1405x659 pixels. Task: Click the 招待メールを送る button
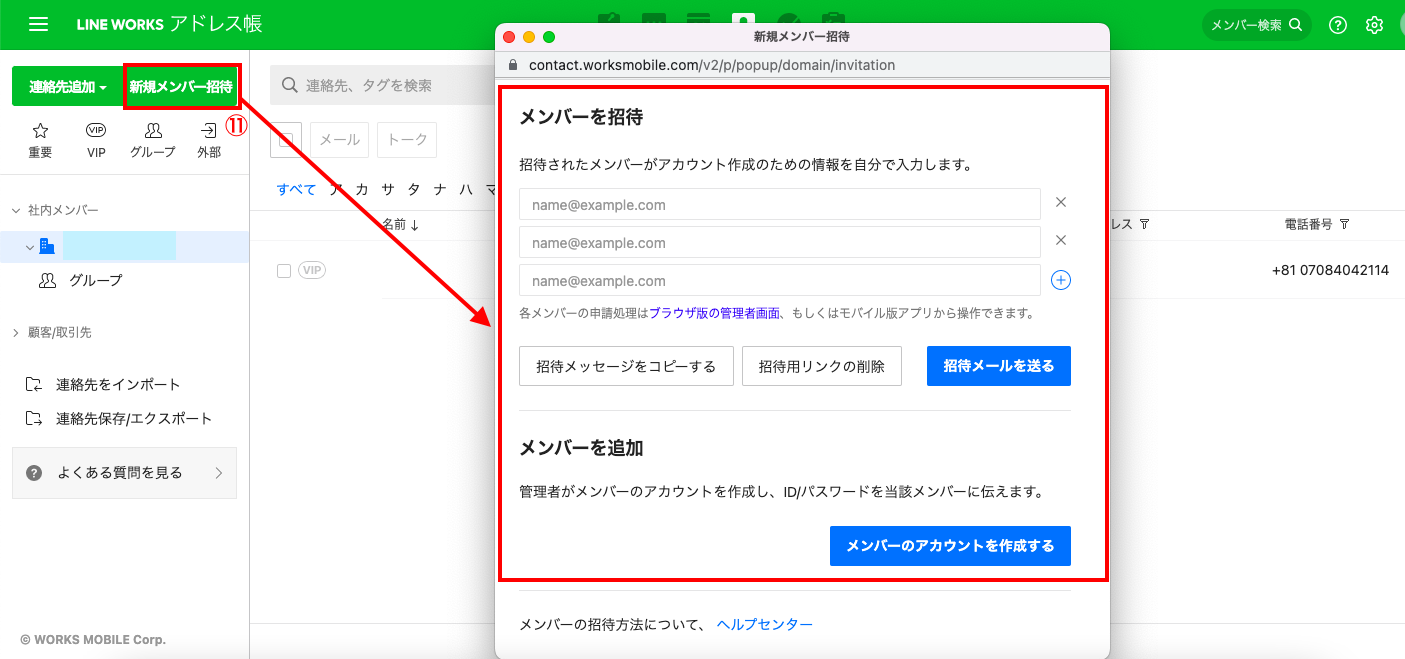pos(998,365)
